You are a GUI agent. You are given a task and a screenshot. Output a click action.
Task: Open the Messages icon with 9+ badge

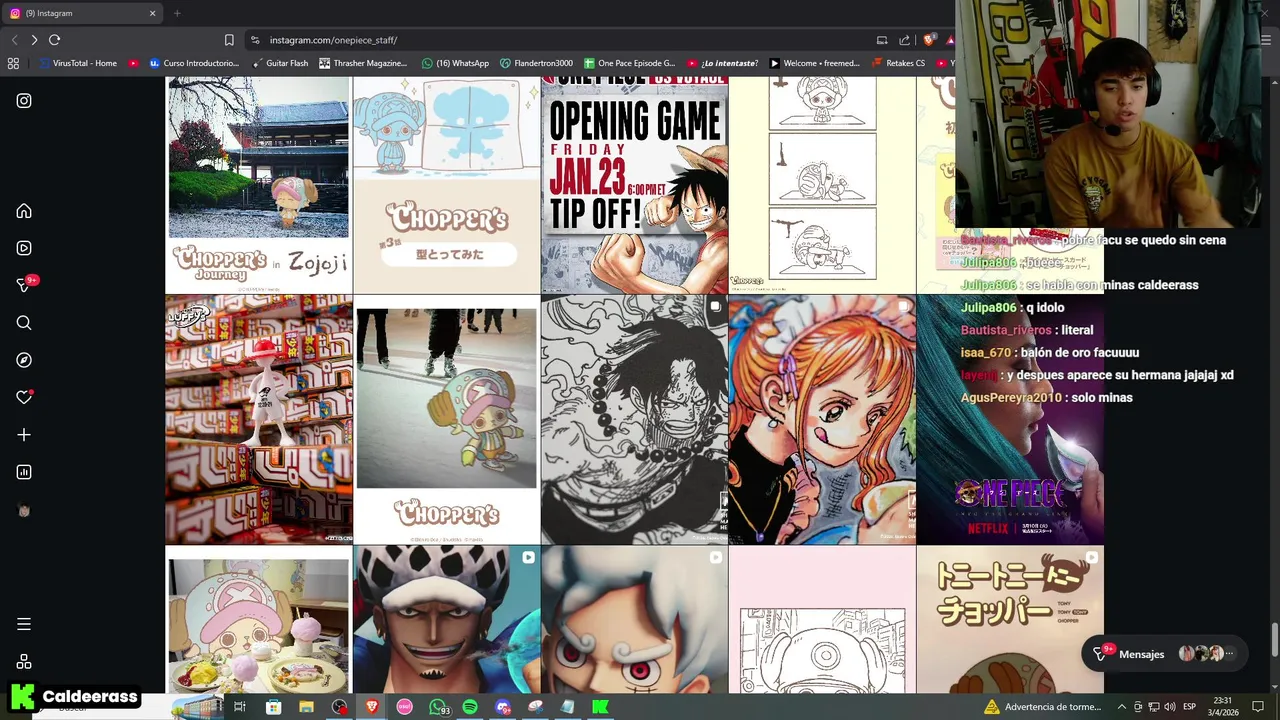[x=24, y=285]
